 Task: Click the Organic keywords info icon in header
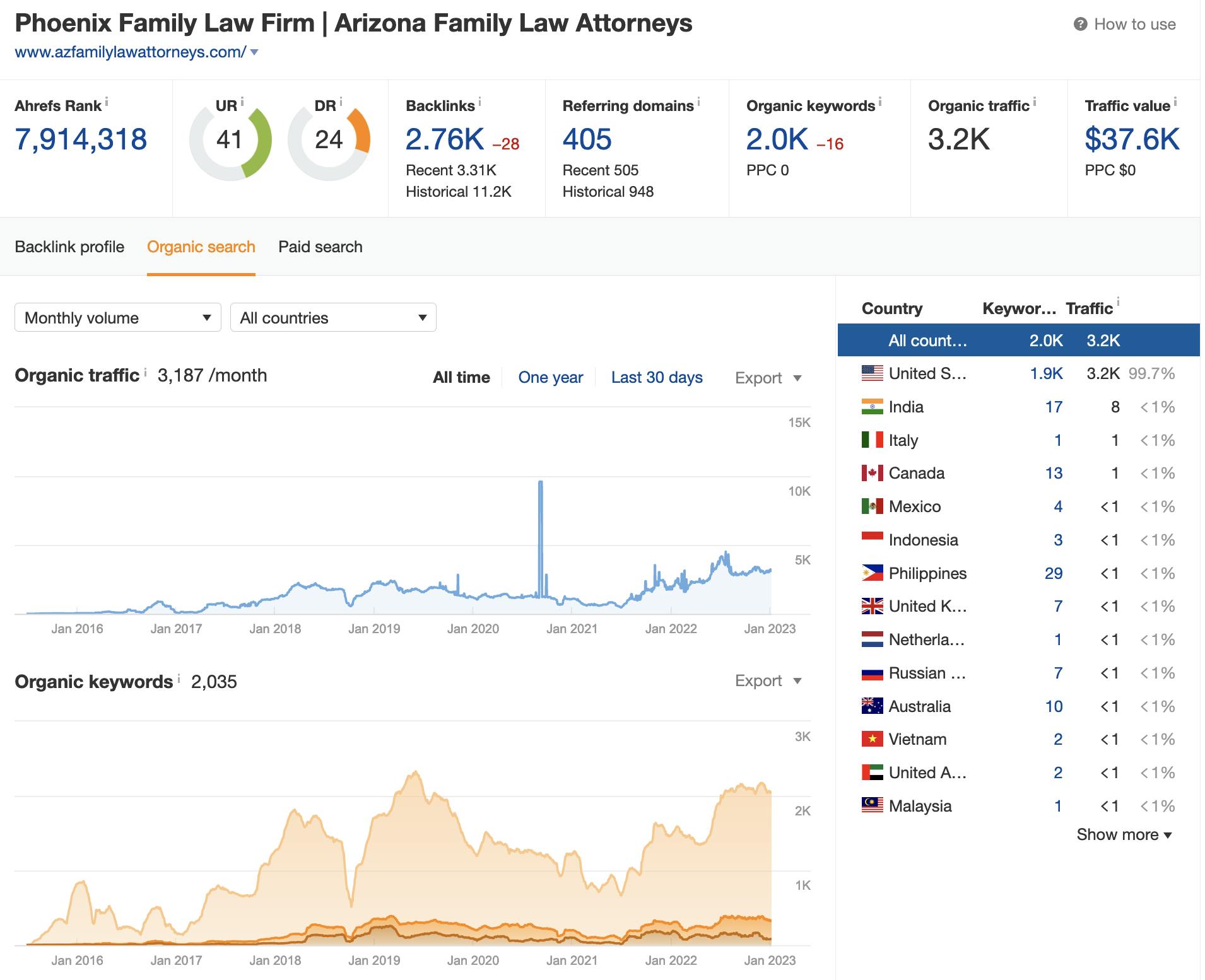pyautogui.click(x=880, y=102)
